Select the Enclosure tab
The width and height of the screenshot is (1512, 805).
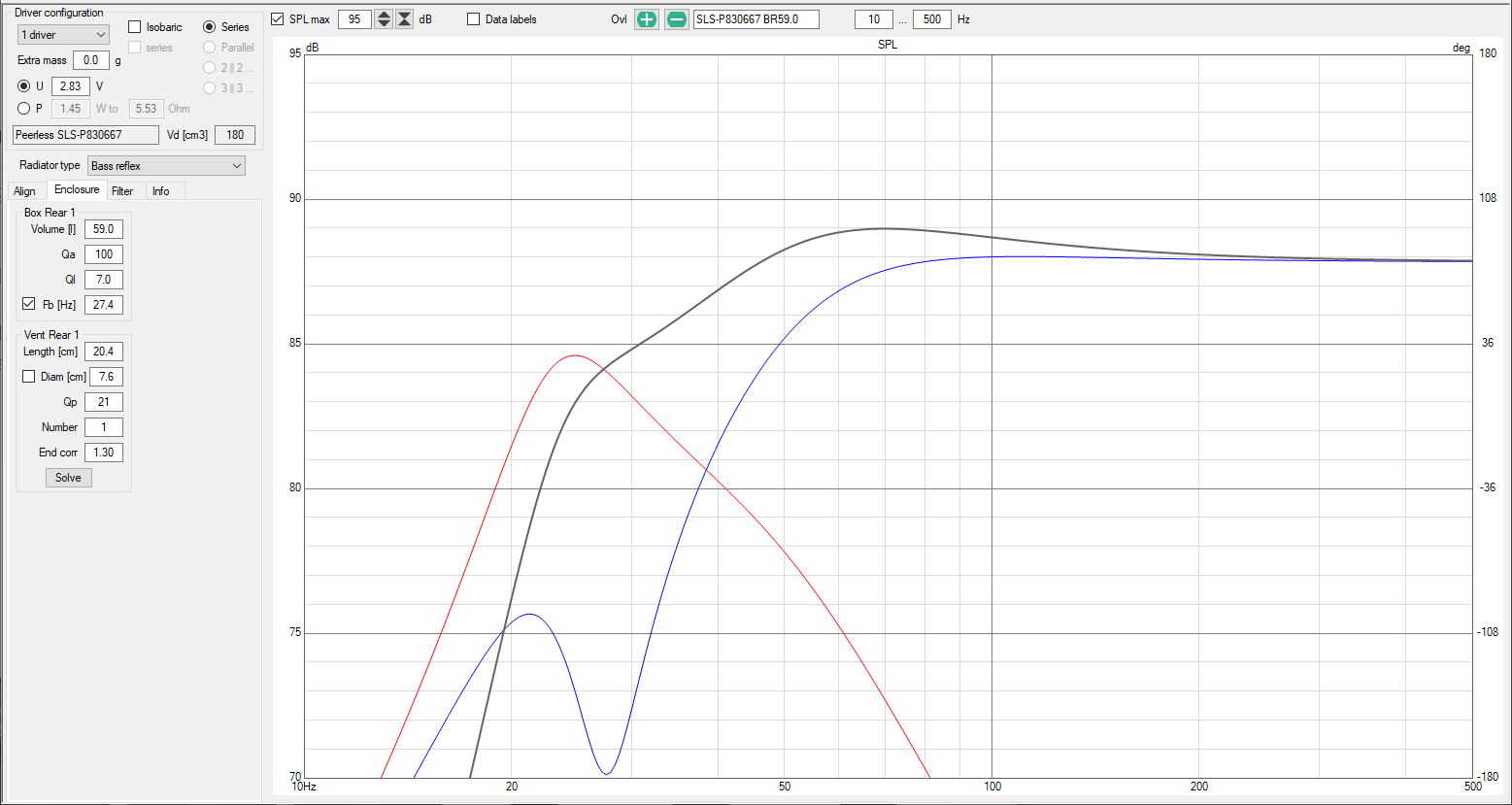(77, 189)
